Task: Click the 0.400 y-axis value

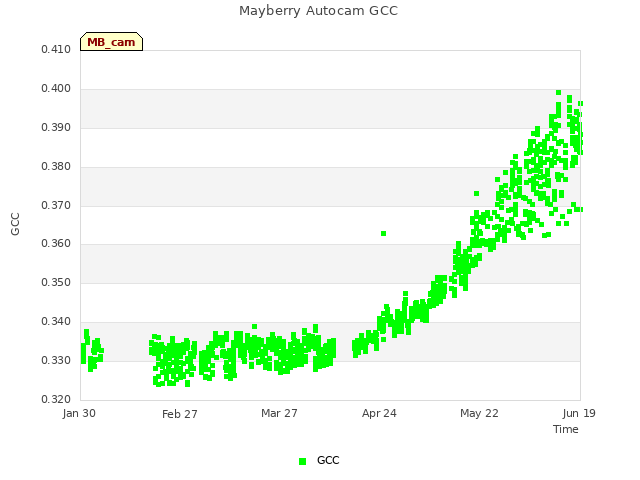Action: (x=56, y=89)
